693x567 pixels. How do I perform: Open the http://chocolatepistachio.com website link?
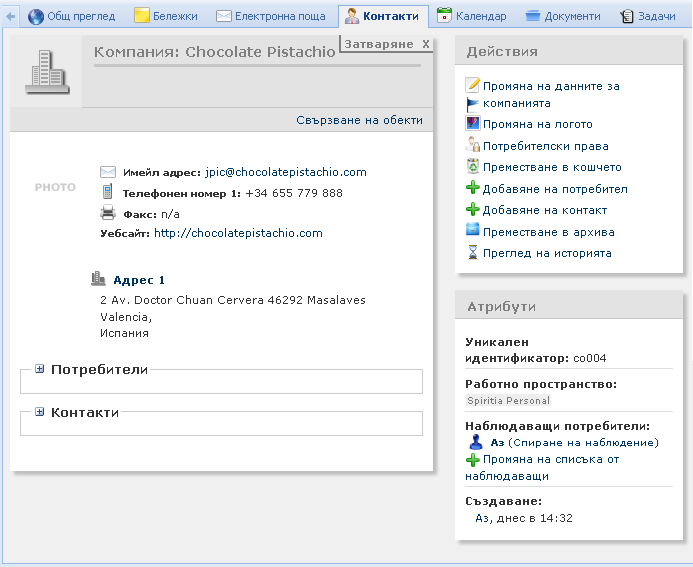(x=238, y=233)
